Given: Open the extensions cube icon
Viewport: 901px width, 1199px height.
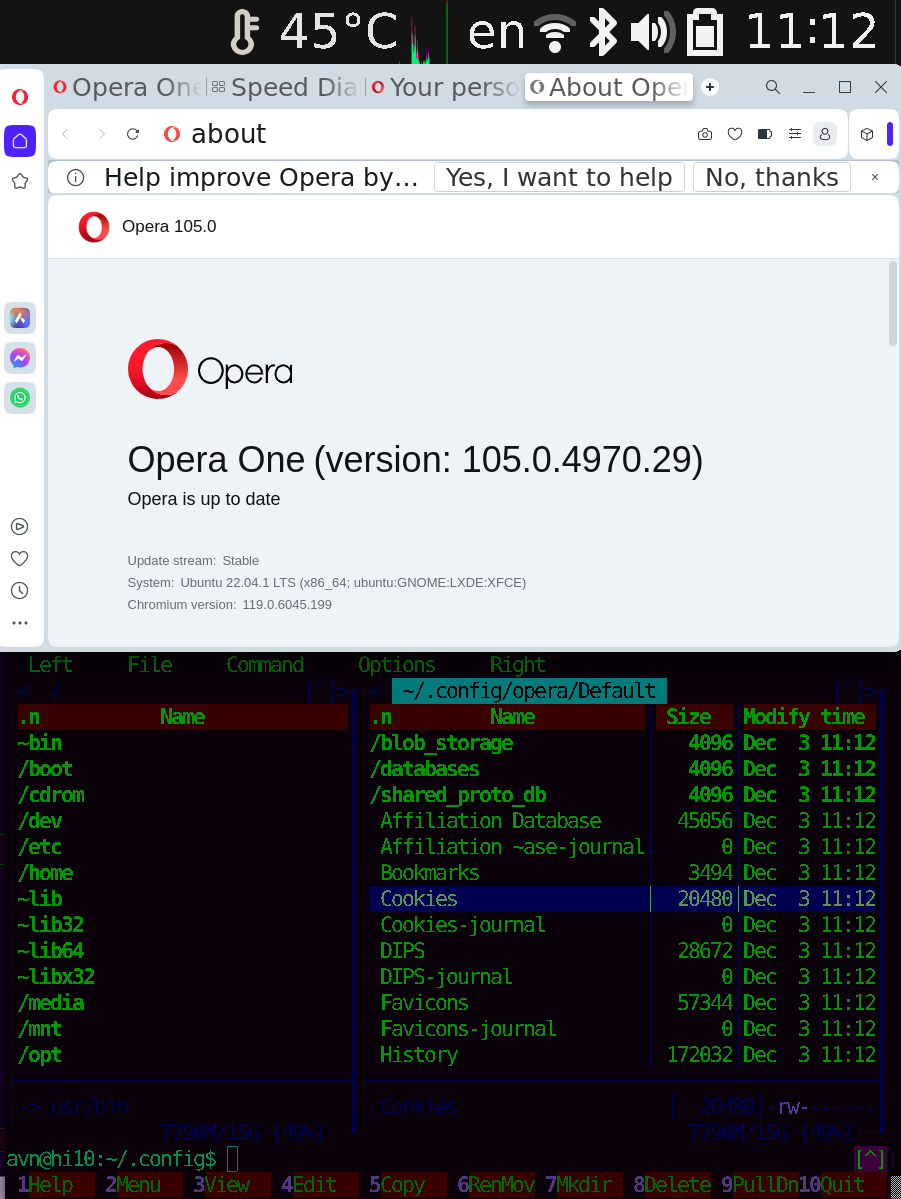Looking at the screenshot, I should pyautogui.click(x=867, y=135).
